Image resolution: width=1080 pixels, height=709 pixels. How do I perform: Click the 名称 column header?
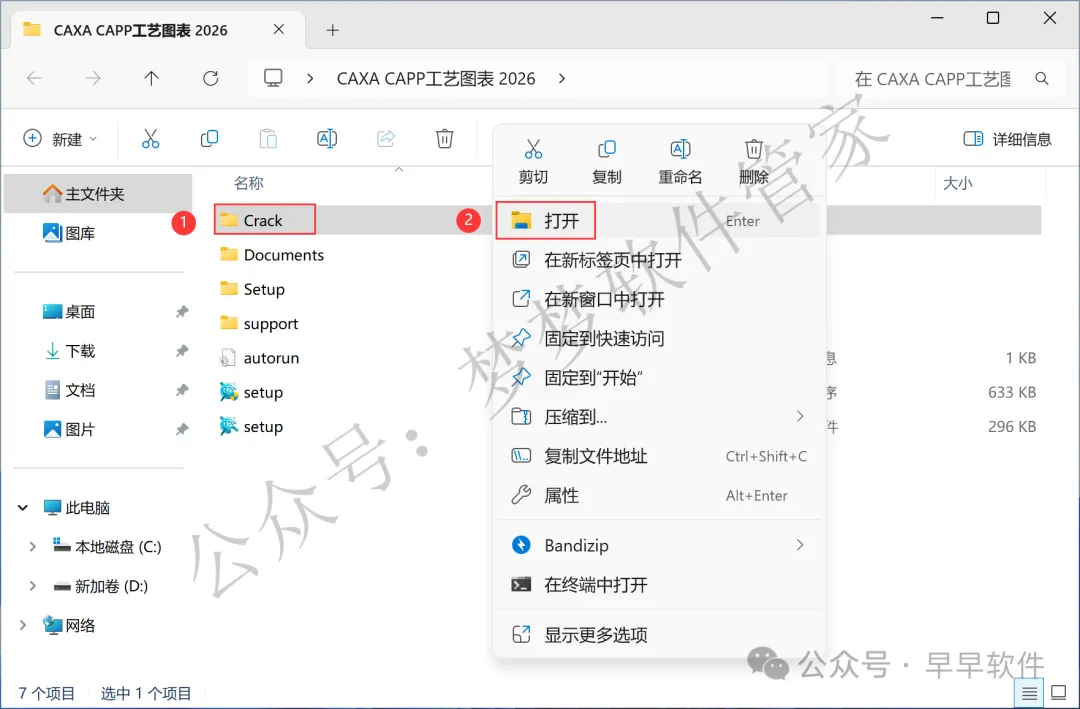pos(249,183)
